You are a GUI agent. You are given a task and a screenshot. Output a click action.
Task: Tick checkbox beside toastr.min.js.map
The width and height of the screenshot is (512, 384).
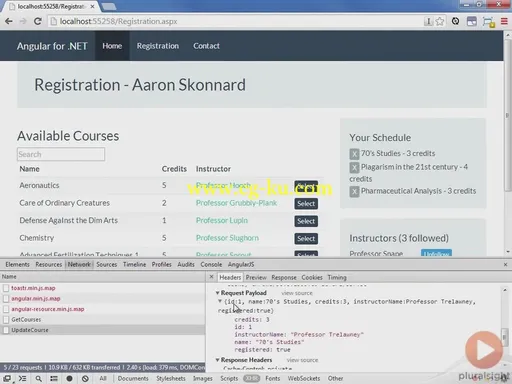[x=6, y=288]
